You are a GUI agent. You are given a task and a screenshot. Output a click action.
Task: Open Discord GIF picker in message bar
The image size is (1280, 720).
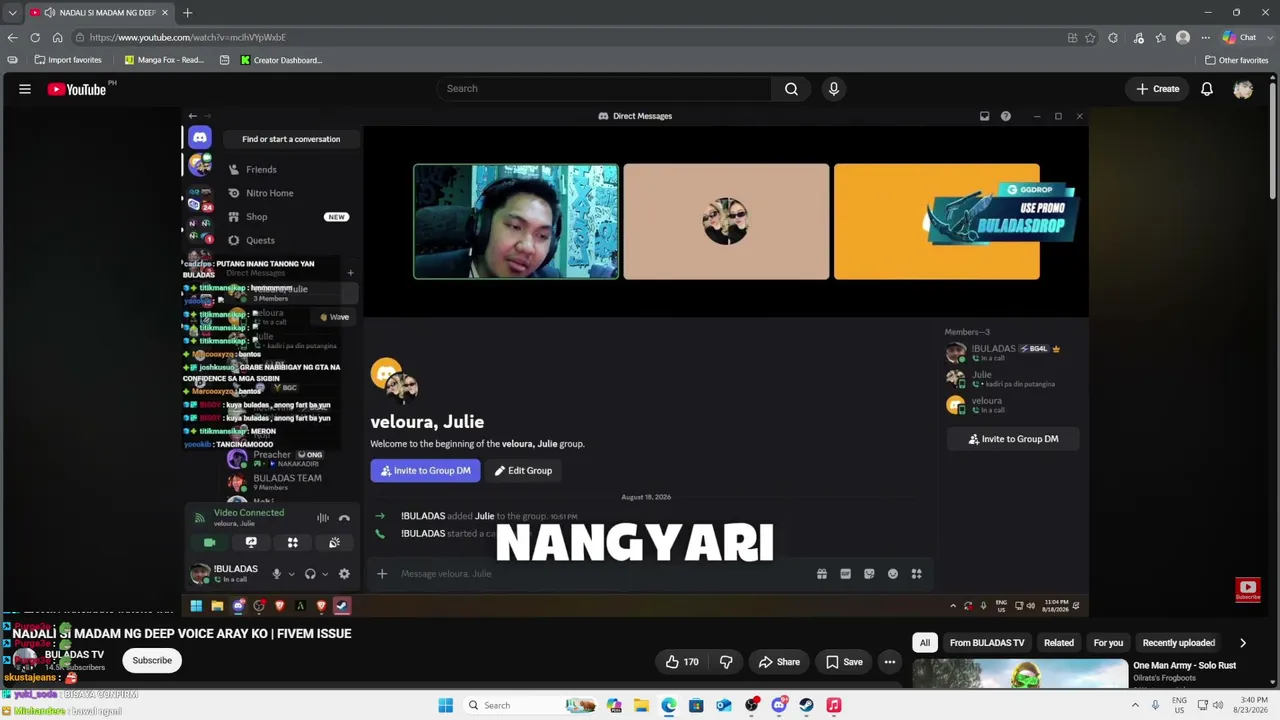point(845,574)
